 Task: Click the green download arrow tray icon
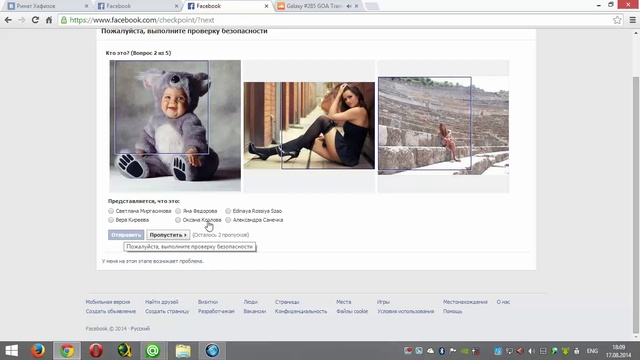565,351
